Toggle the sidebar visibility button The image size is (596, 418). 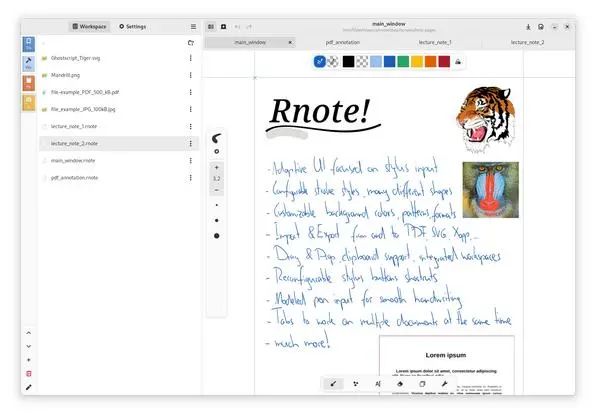pos(211,27)
